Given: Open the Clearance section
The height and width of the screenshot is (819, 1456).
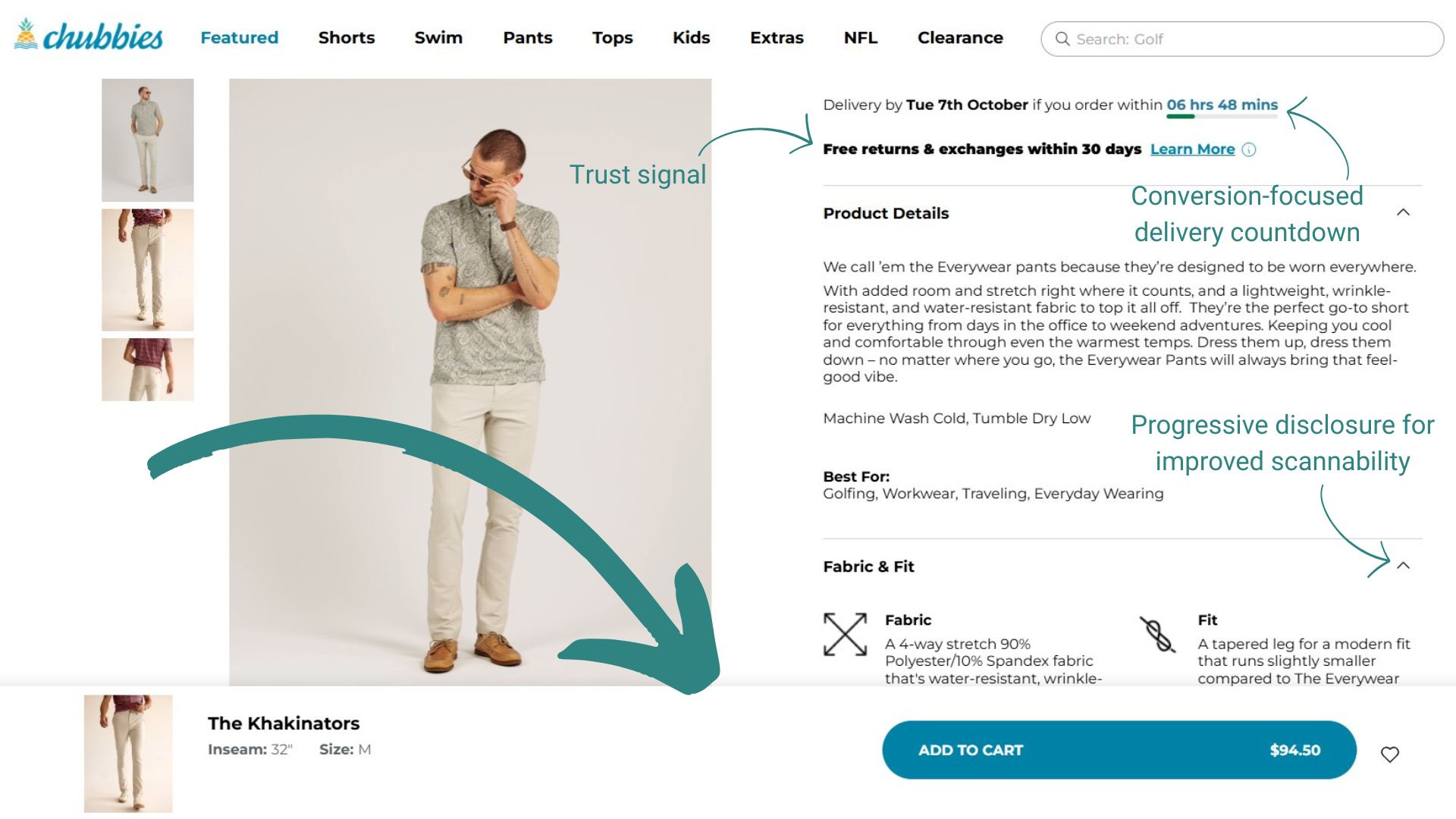Looking at the screenshot, I should [x=960, y=38].
